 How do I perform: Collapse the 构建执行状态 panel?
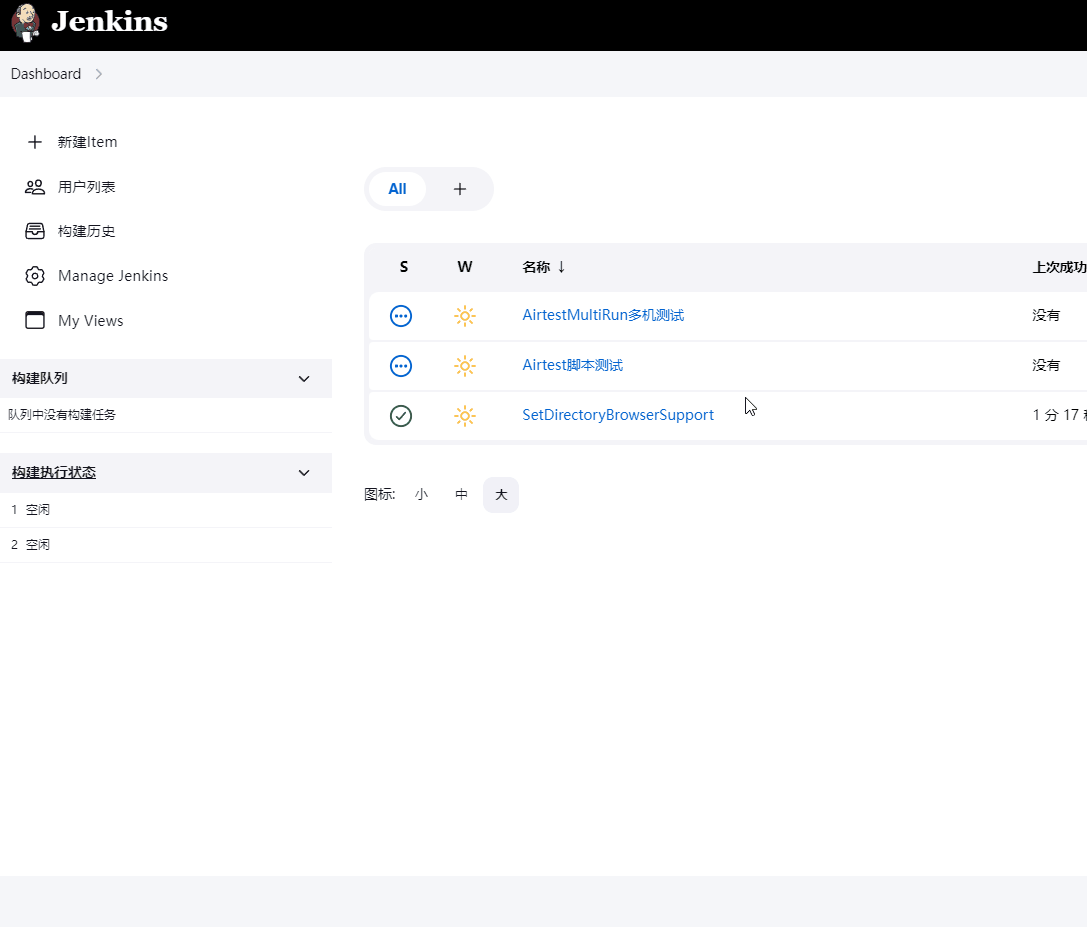(304, 473)
